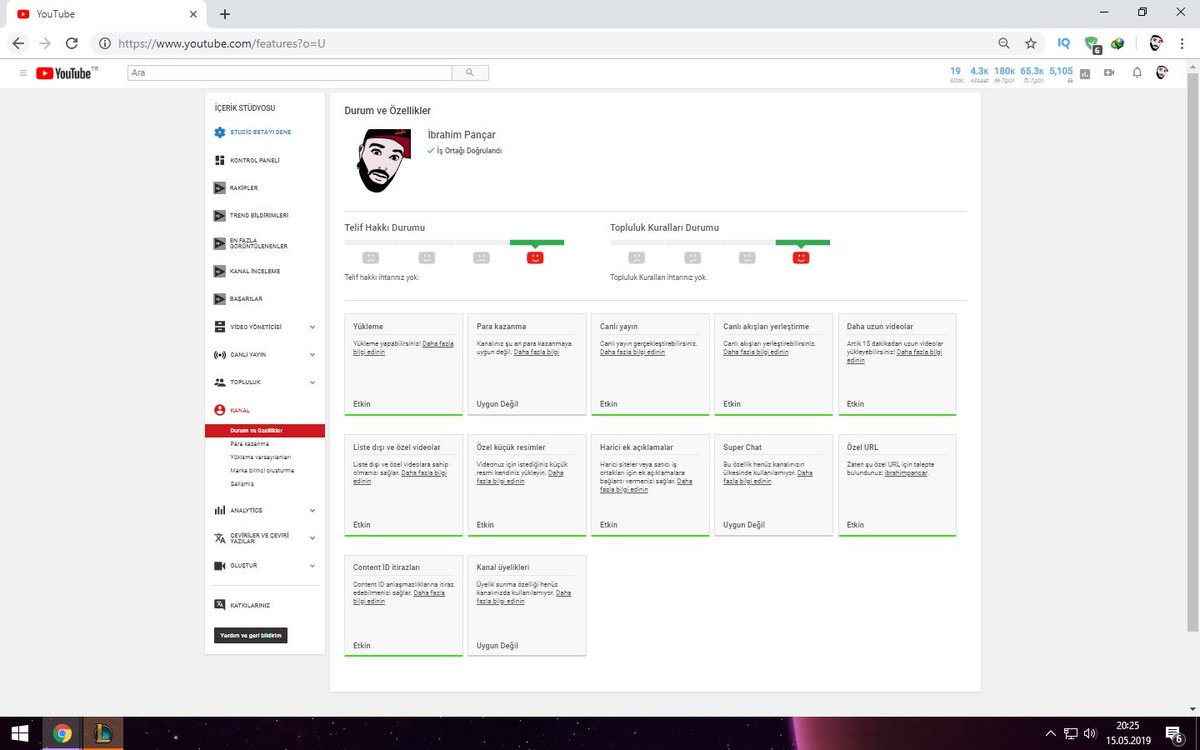1200x750 pixels.
Task: Open the green shield adblock extension
Action: click(1092, 44)
